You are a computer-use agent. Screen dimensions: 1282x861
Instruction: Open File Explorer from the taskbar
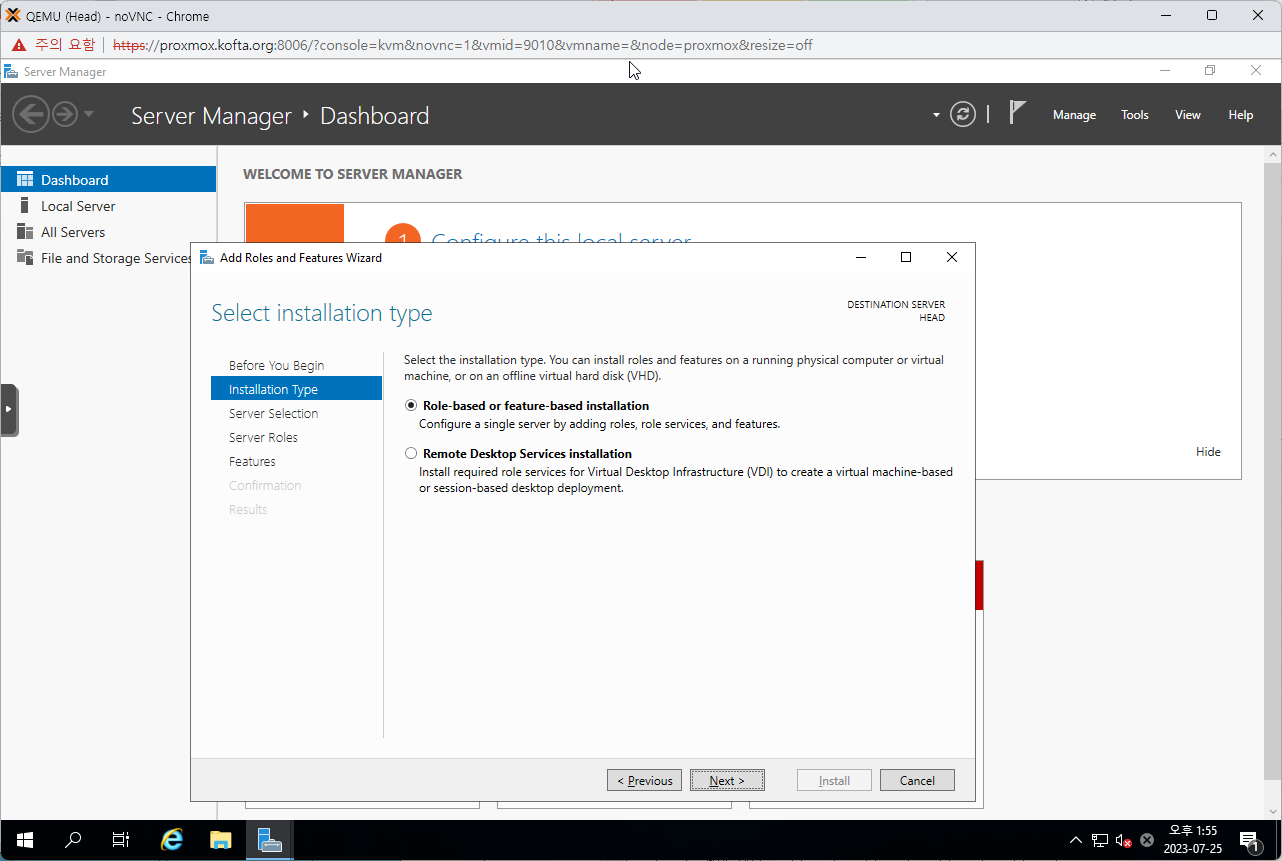coord(220,840)
